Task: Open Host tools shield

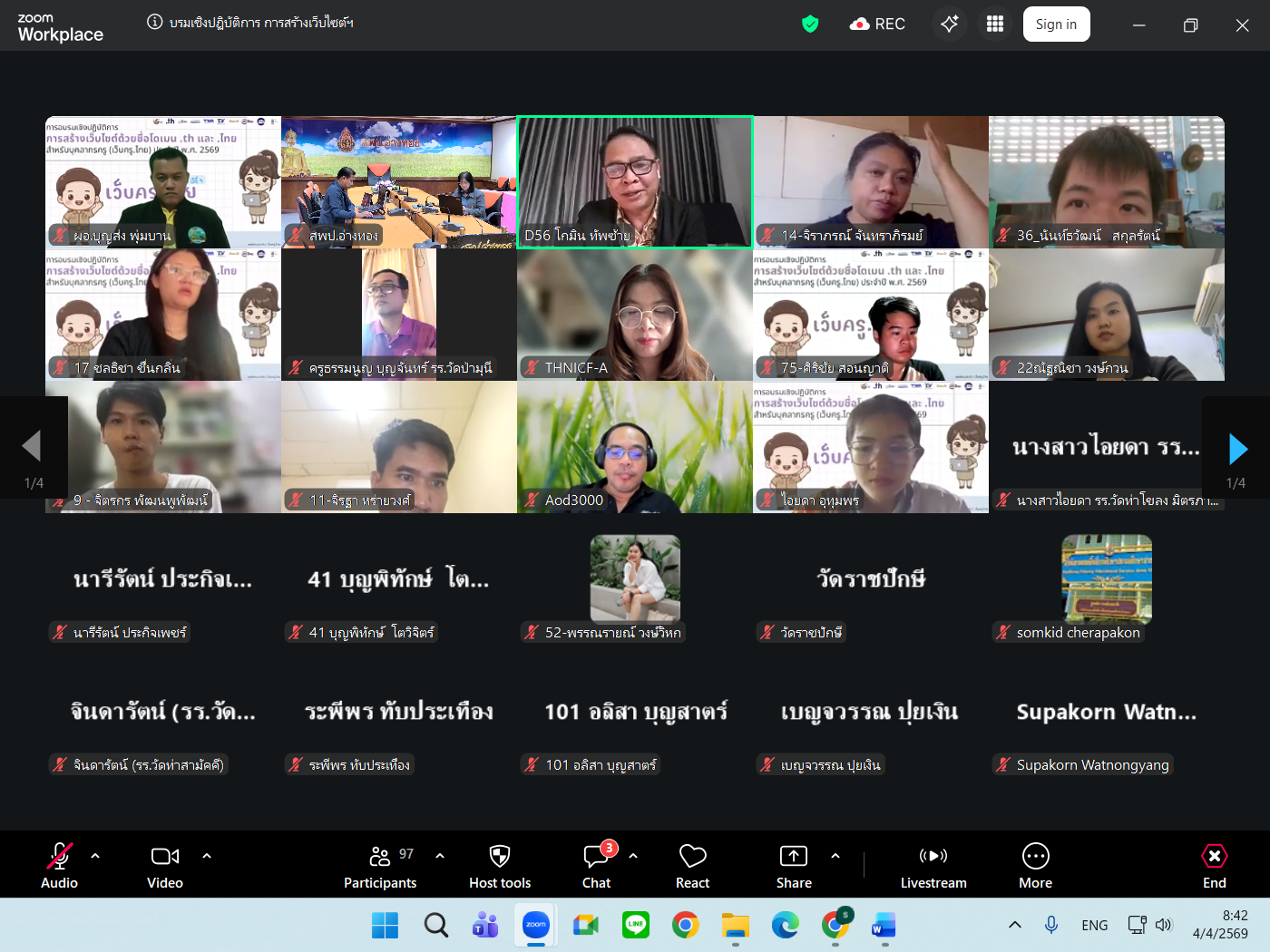Action: point(499,866)
